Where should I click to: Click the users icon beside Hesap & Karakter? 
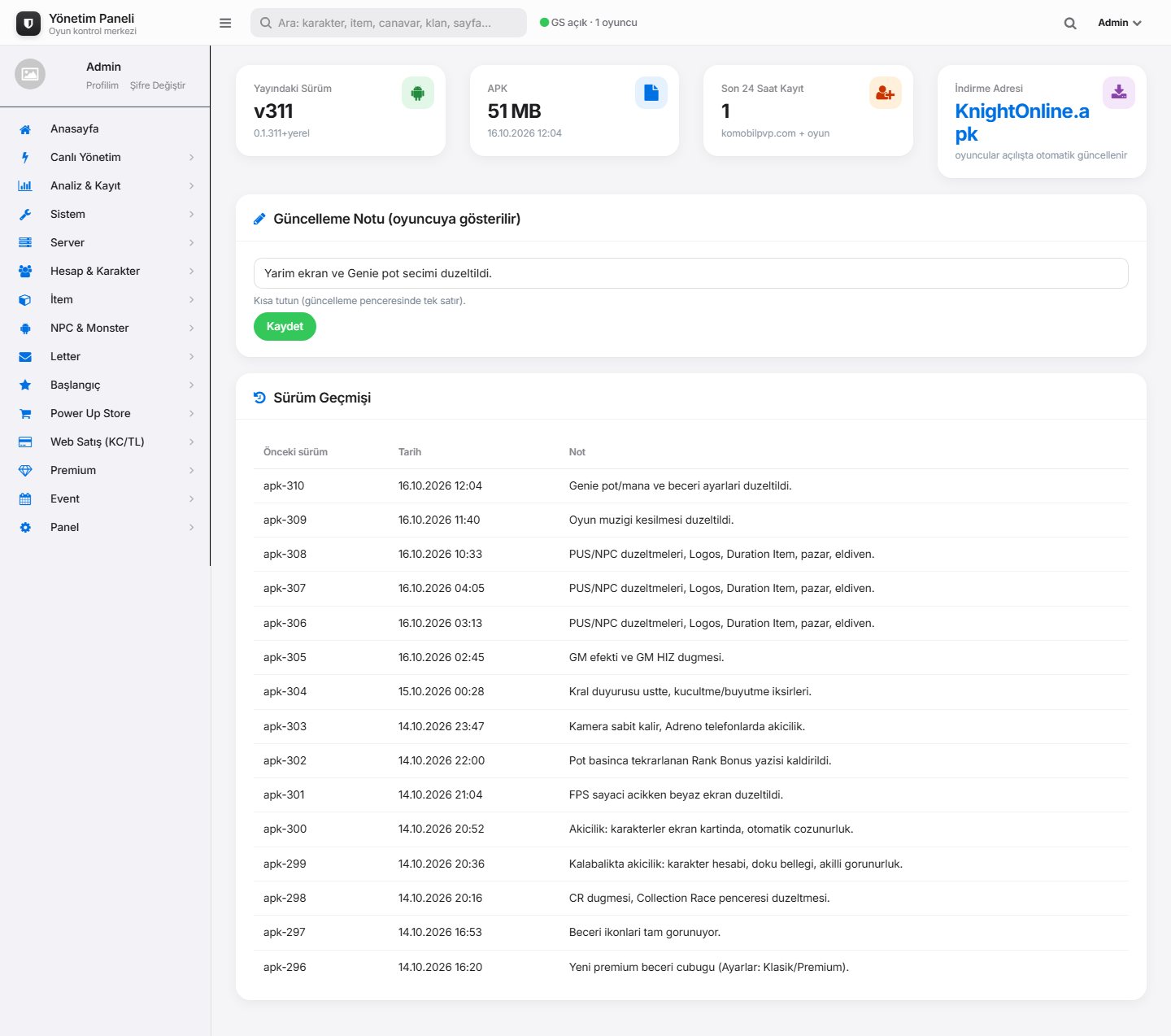pos(25,272)
